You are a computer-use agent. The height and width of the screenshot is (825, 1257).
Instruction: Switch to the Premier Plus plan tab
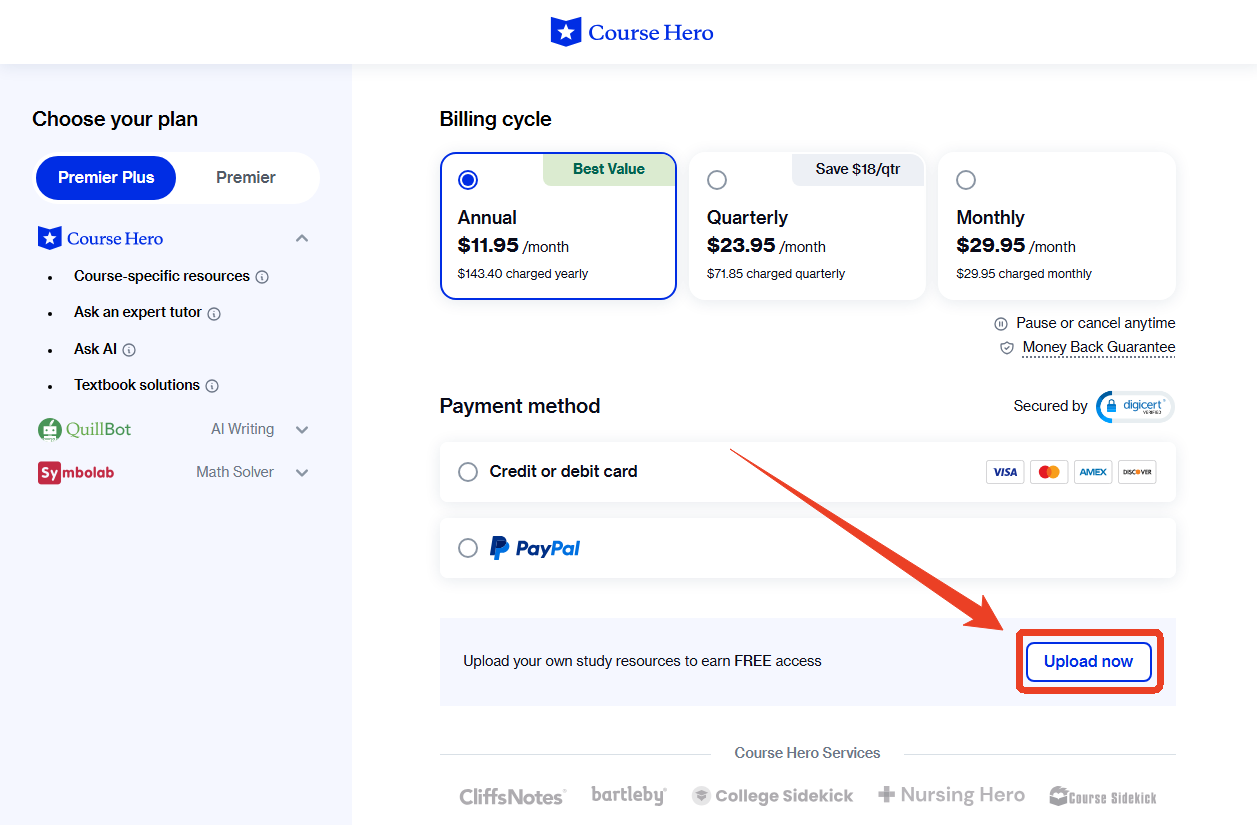[x=106, y=178]
